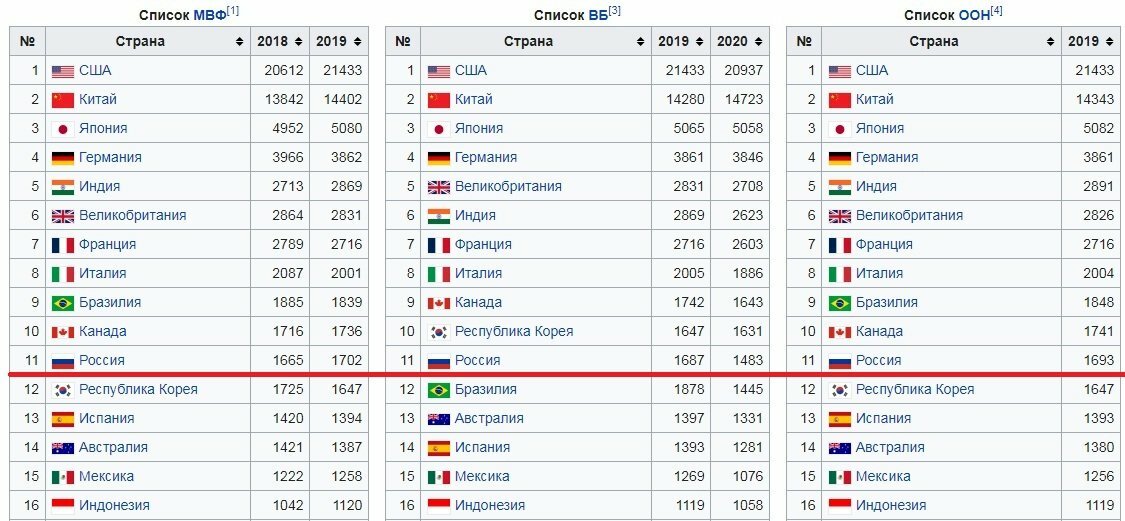Sort the ООН table by the 2019 column
1125x521 pixels.
tap(1108, 42)
